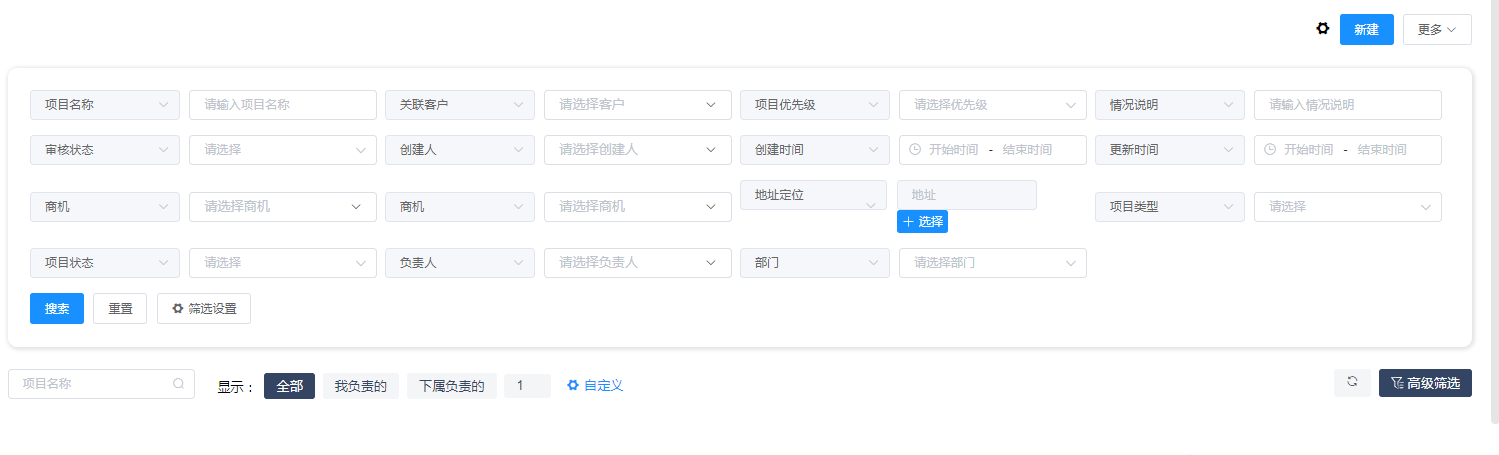Click the 搜索 button
1499x455 pixels.
pyautogui.click(x=57, y=309)
